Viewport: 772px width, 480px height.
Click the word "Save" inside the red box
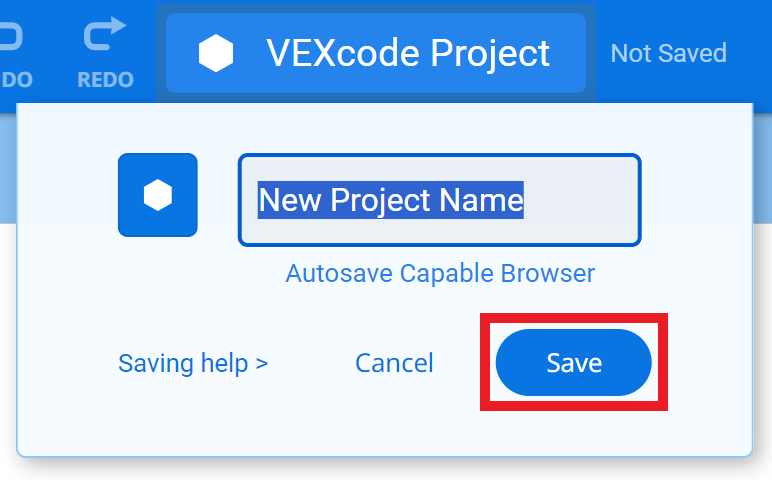coord(574,362)
